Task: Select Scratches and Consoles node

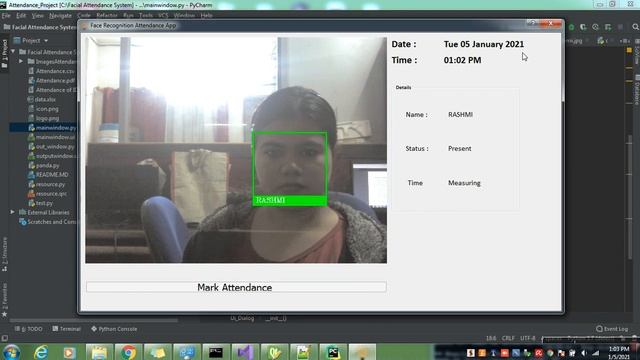Action: coord(48,222)
